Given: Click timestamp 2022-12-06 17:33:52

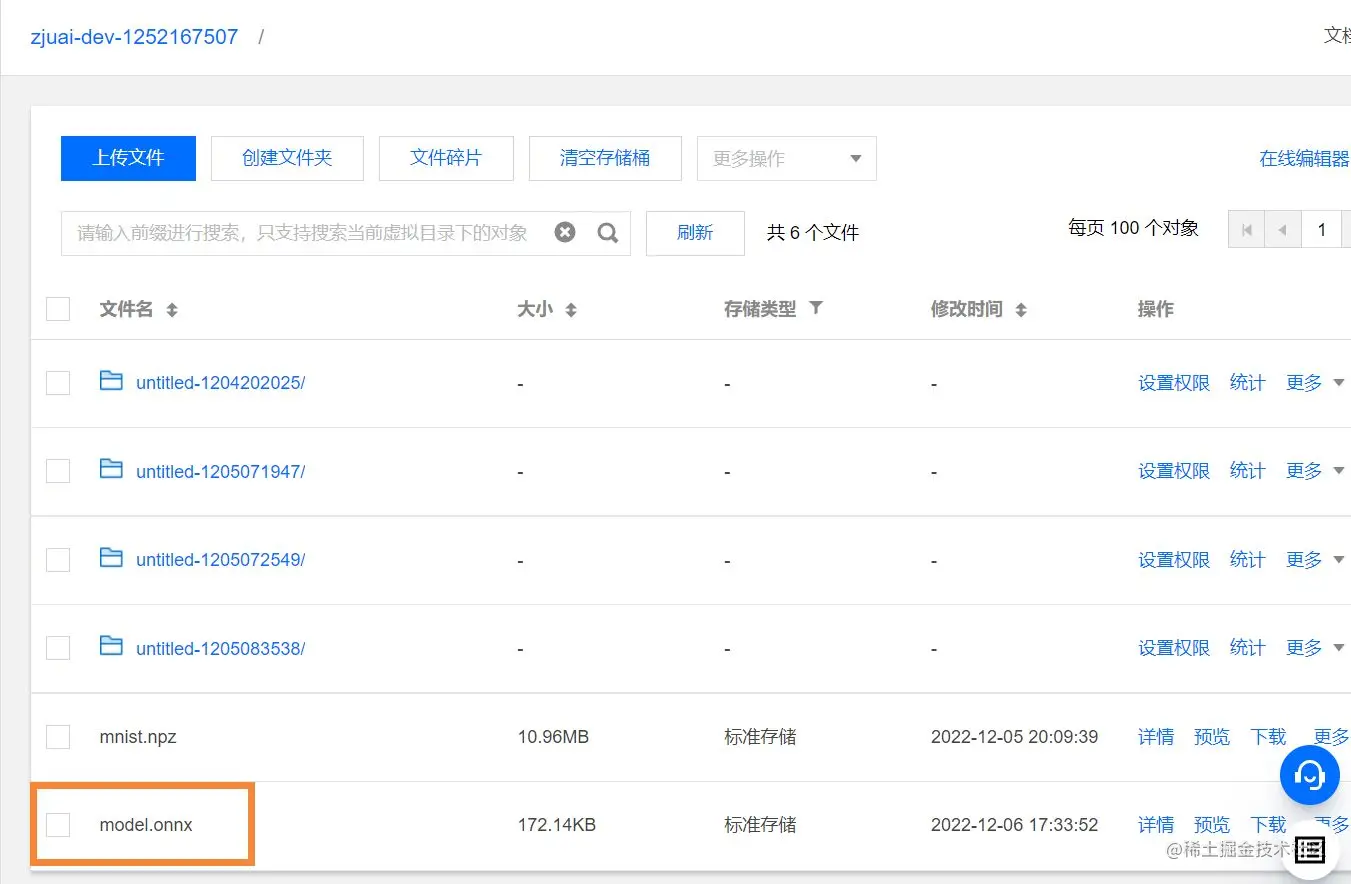Looking at the screenshot, I should [1014, 825].
